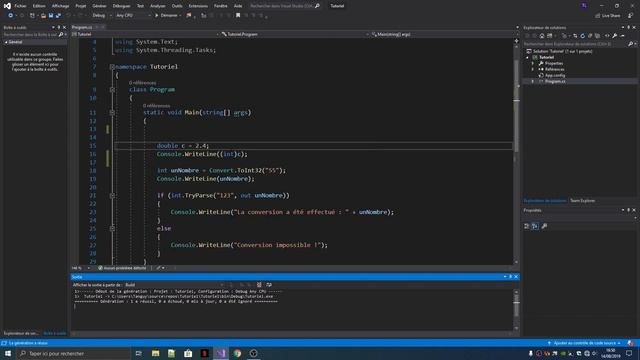Click the Windows taskbar search box
This screenshot has width=640, height=360.
coord(73,353)
